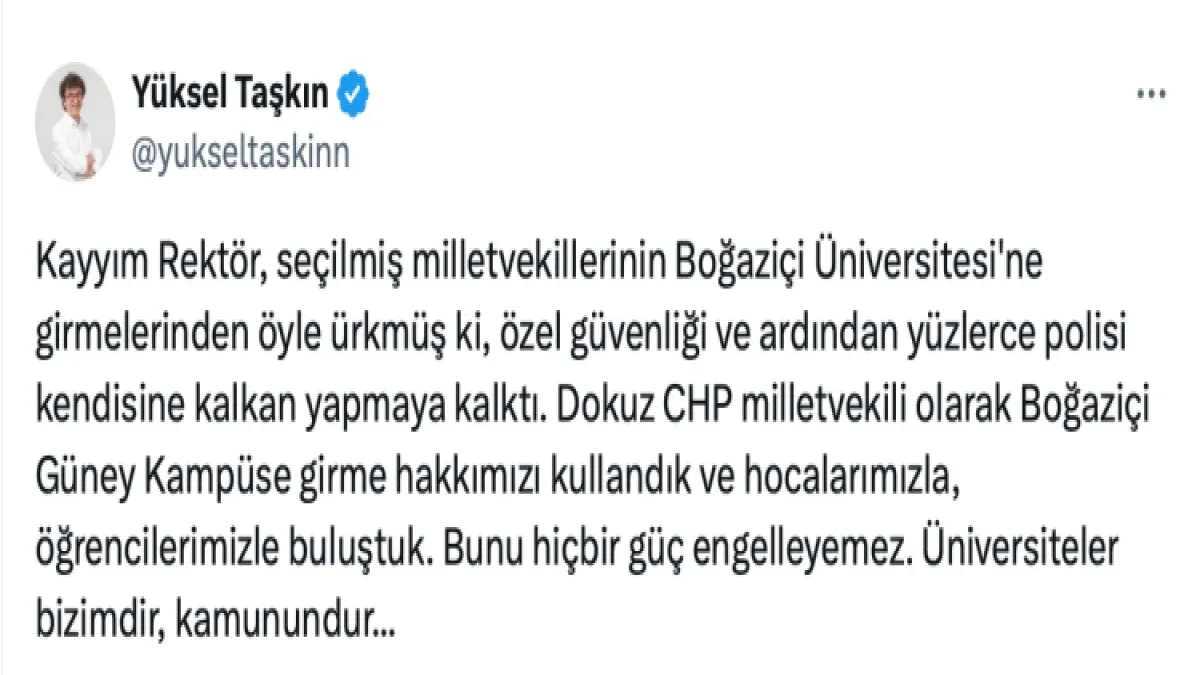This screenshot has height=675, width=1200.
Task: Open the @yukseltaskinn handle link
Action: [x=240, y=155]
